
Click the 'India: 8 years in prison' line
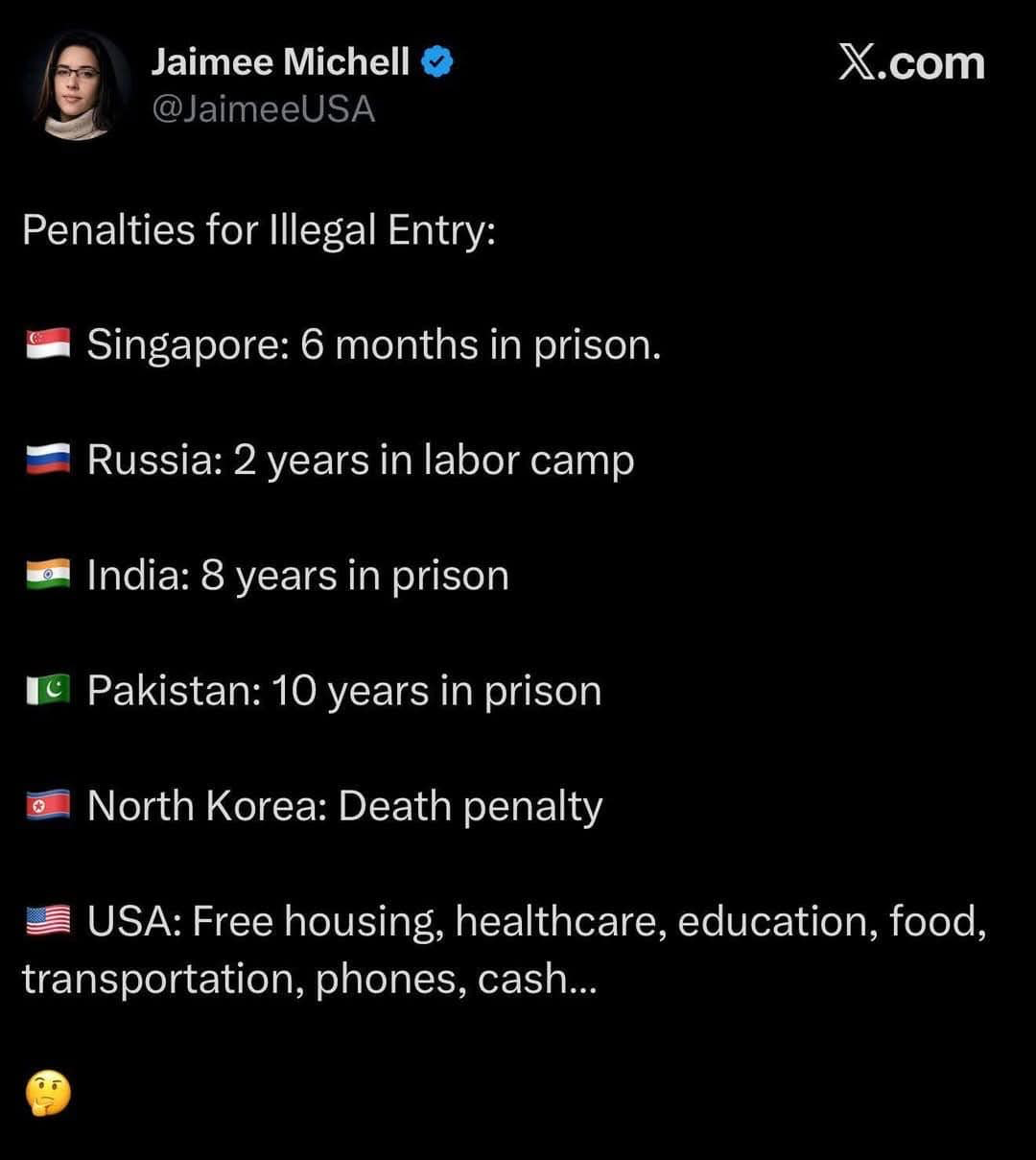[x=297, y=576]
